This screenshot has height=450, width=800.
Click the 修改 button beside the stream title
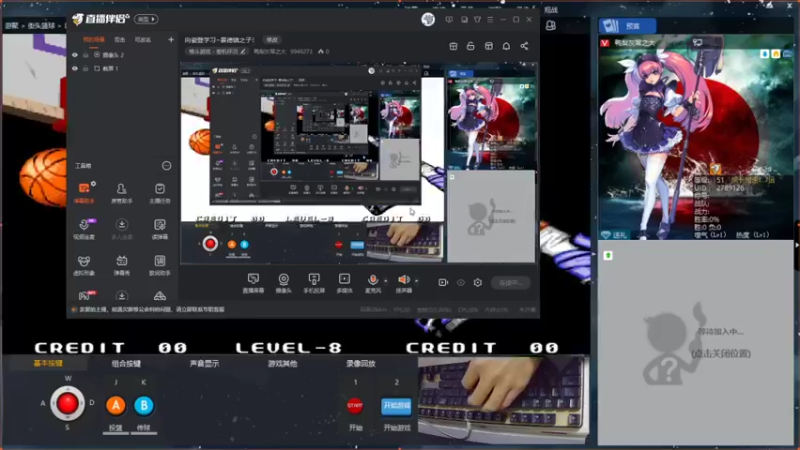pyautogui.click(x=272, y=40)
